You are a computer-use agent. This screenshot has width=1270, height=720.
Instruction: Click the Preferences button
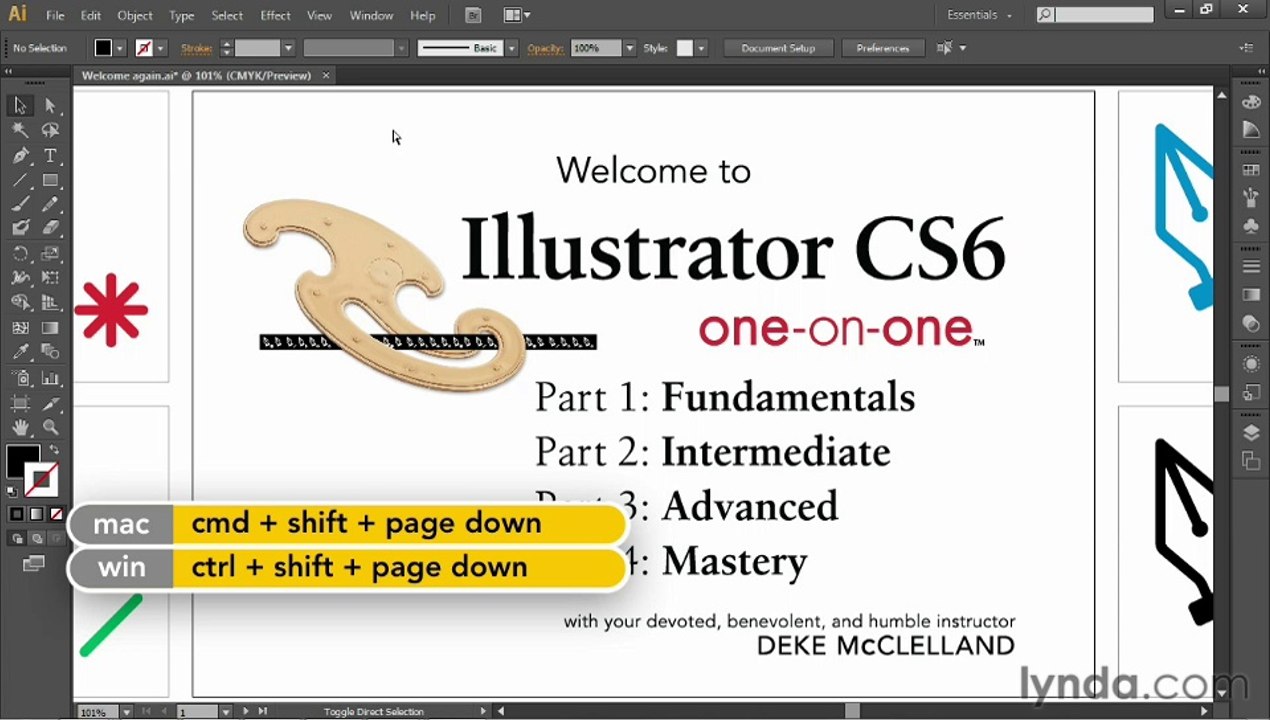pos(883,48)
